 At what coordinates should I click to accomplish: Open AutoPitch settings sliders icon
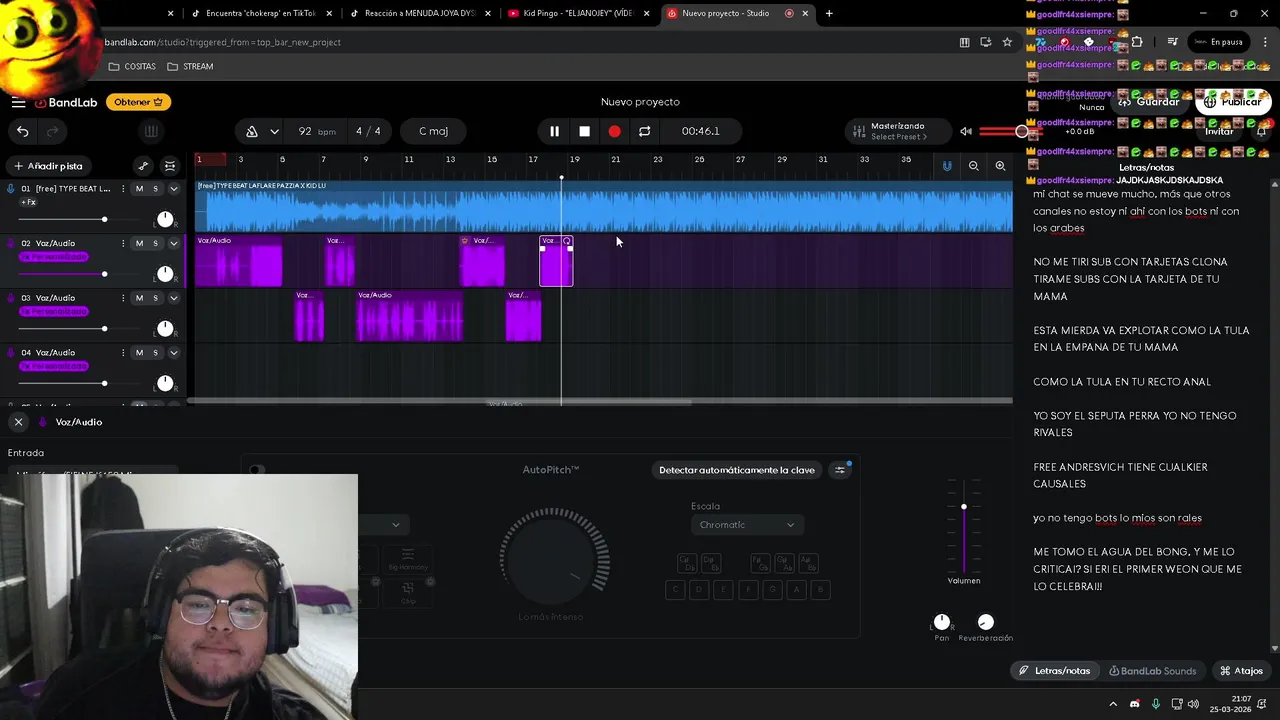tap(840, 470)
